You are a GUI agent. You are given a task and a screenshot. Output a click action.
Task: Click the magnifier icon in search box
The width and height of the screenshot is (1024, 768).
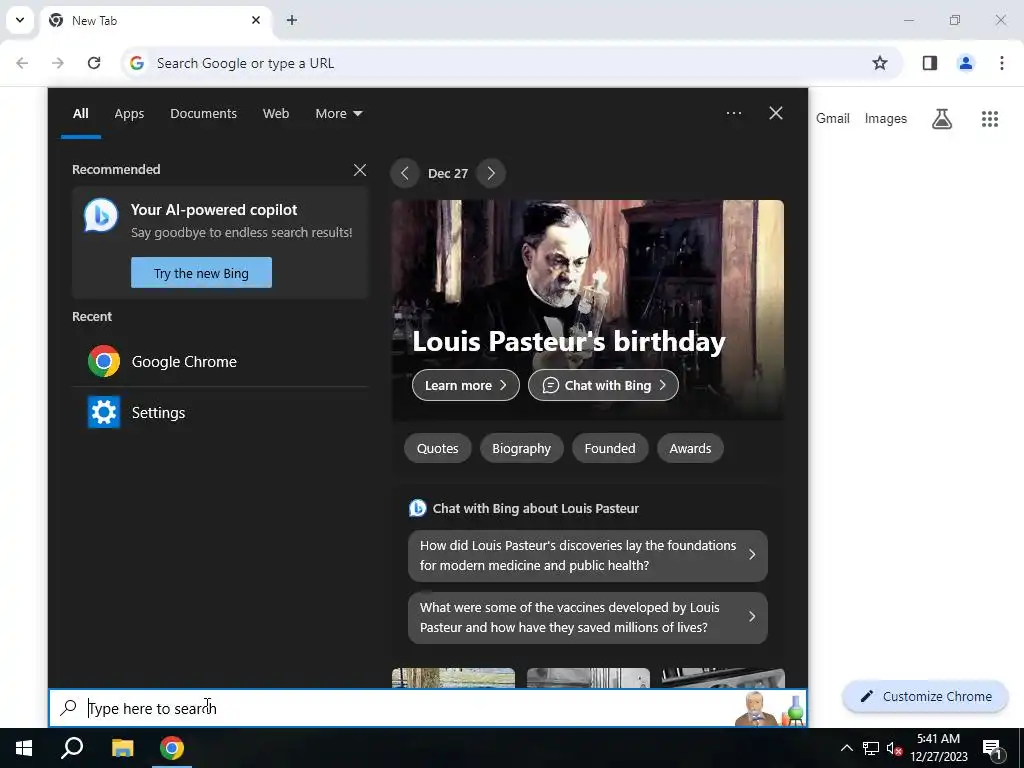click(x=69, y=708)
